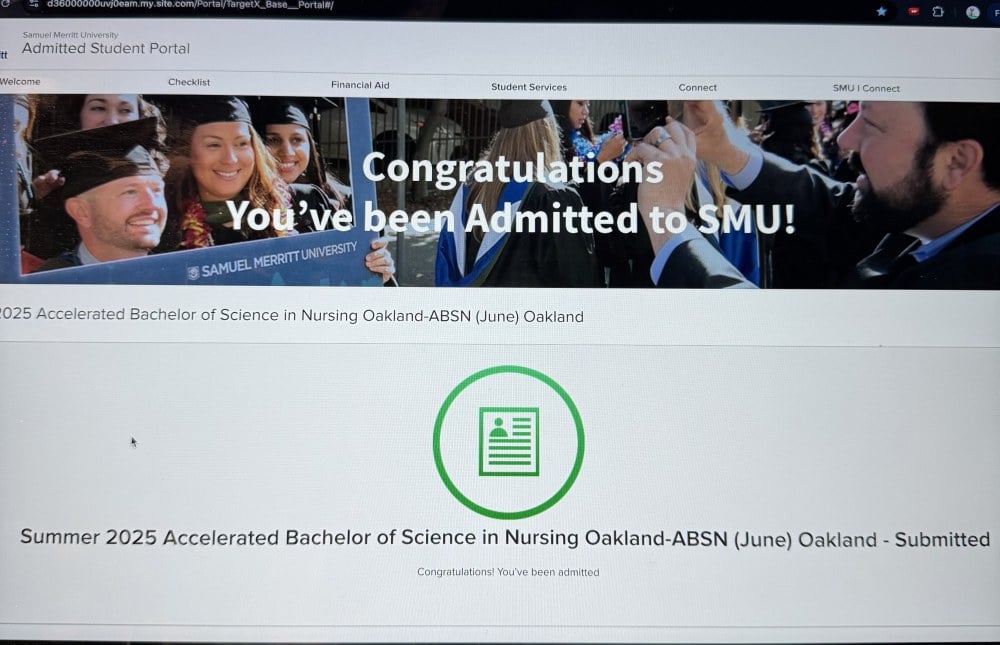Open the Welcome tab
Image resolution: width=1000 pixels, height=645 pixels.
20,81
